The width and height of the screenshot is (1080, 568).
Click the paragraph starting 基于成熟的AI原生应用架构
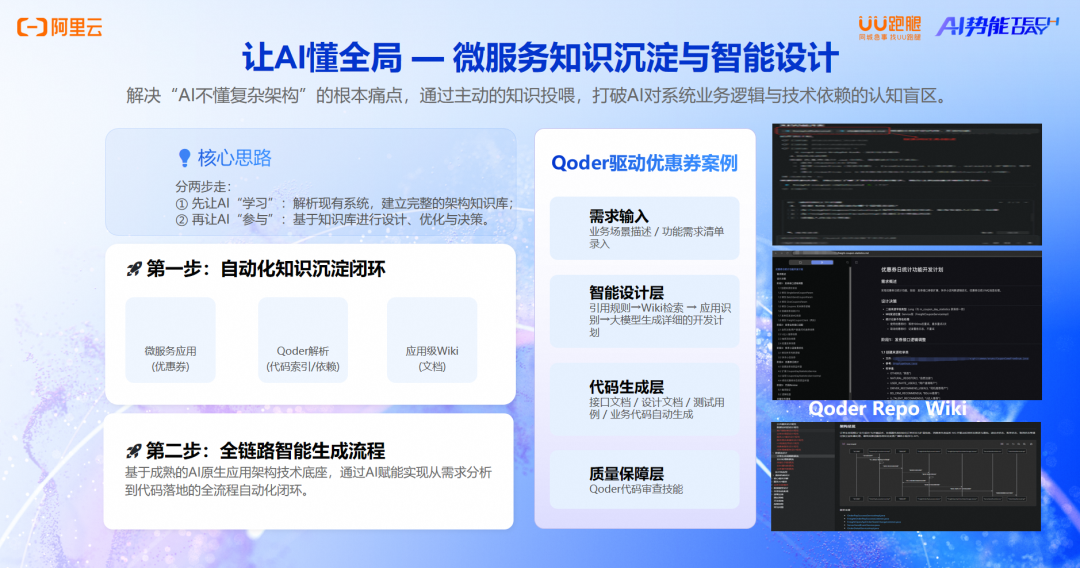coord(308,481)
